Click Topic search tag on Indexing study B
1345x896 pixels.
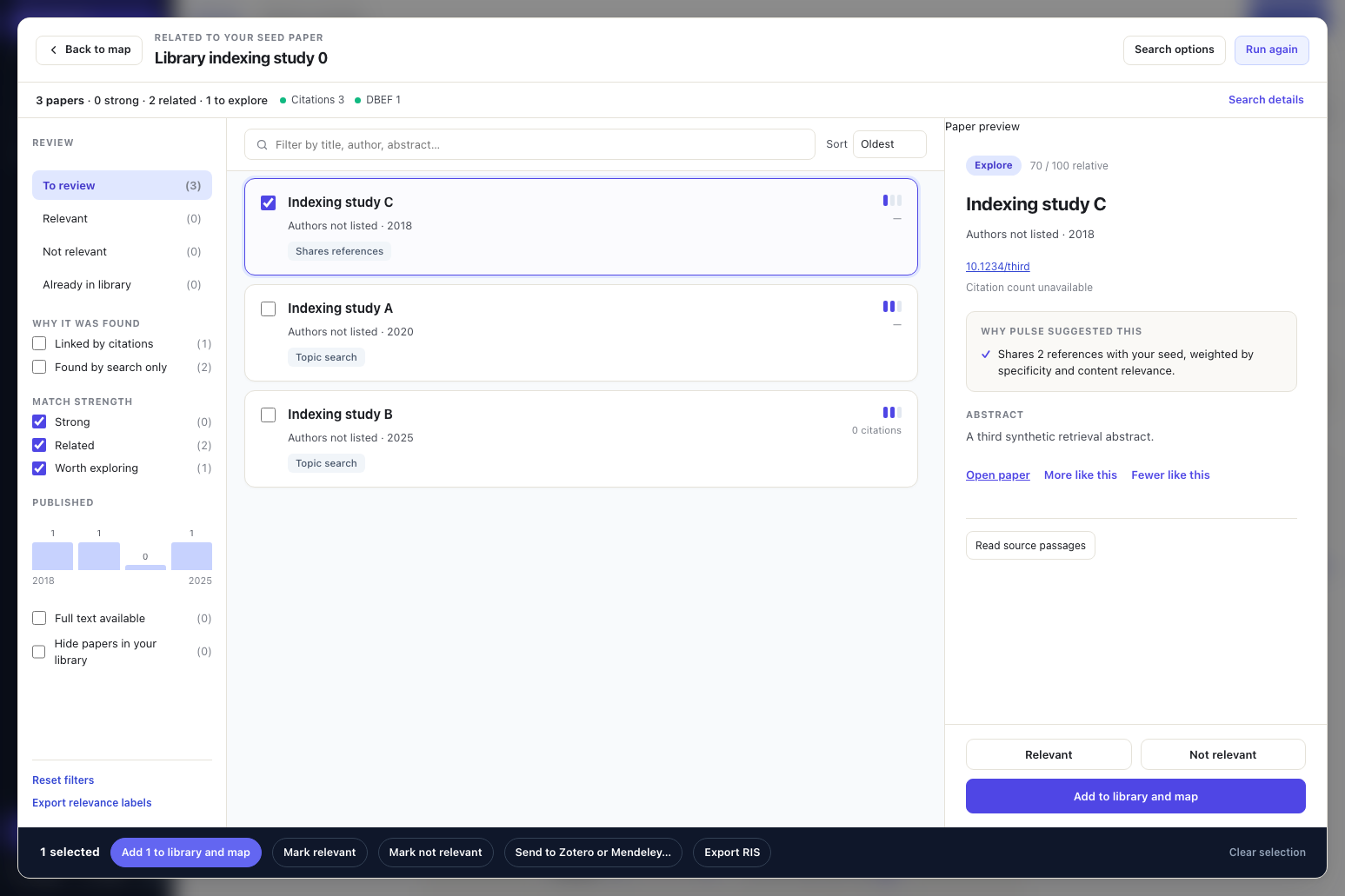[x=326, y=463]
